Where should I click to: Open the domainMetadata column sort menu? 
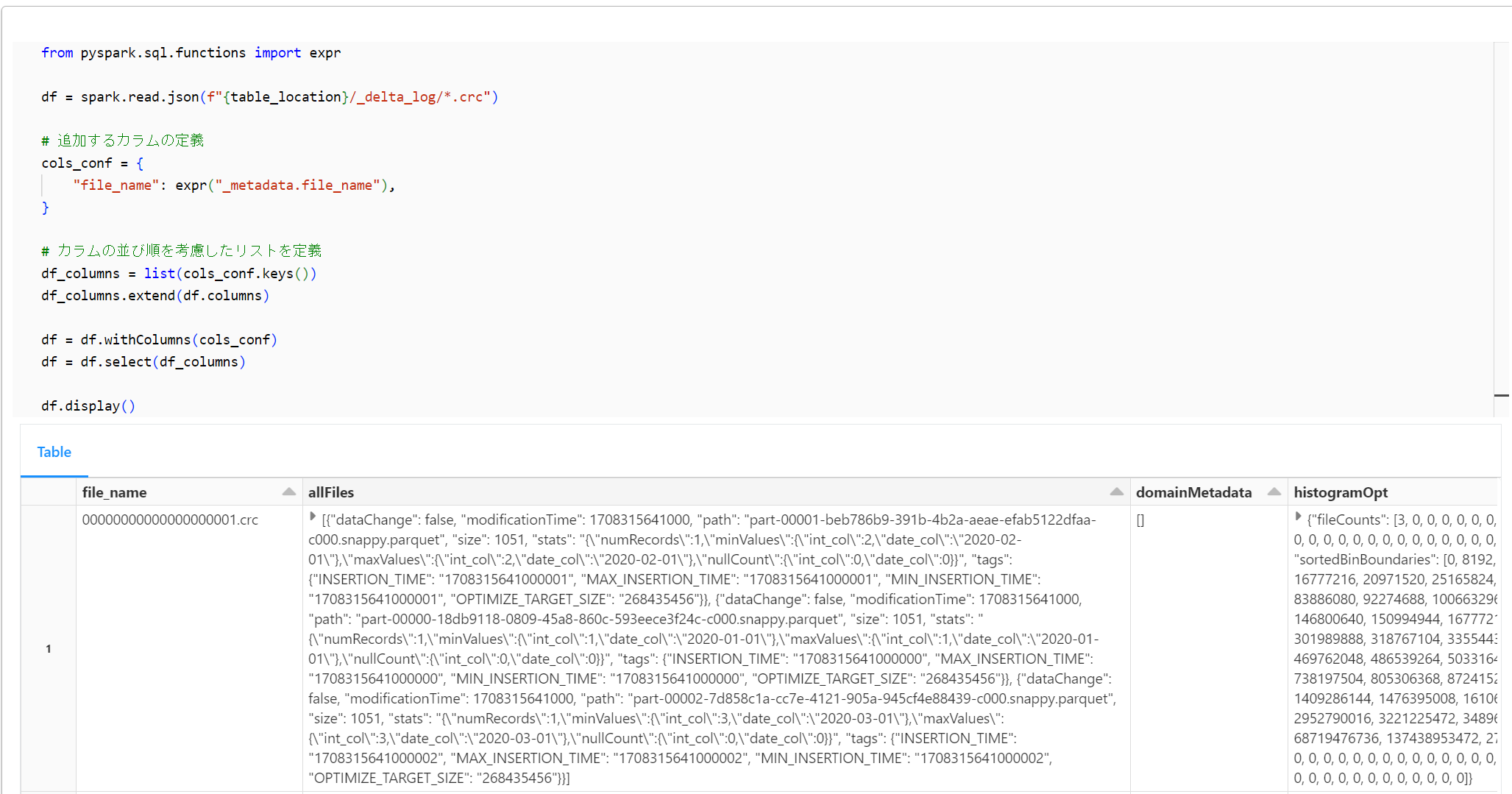1274,492
